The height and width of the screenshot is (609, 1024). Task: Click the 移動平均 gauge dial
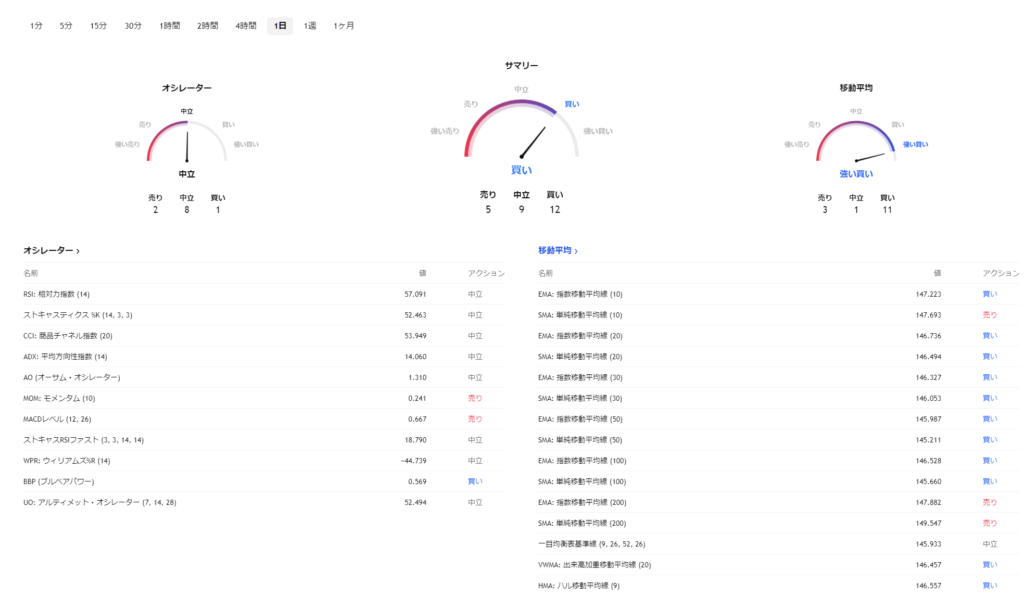click(x=856, y=142)
